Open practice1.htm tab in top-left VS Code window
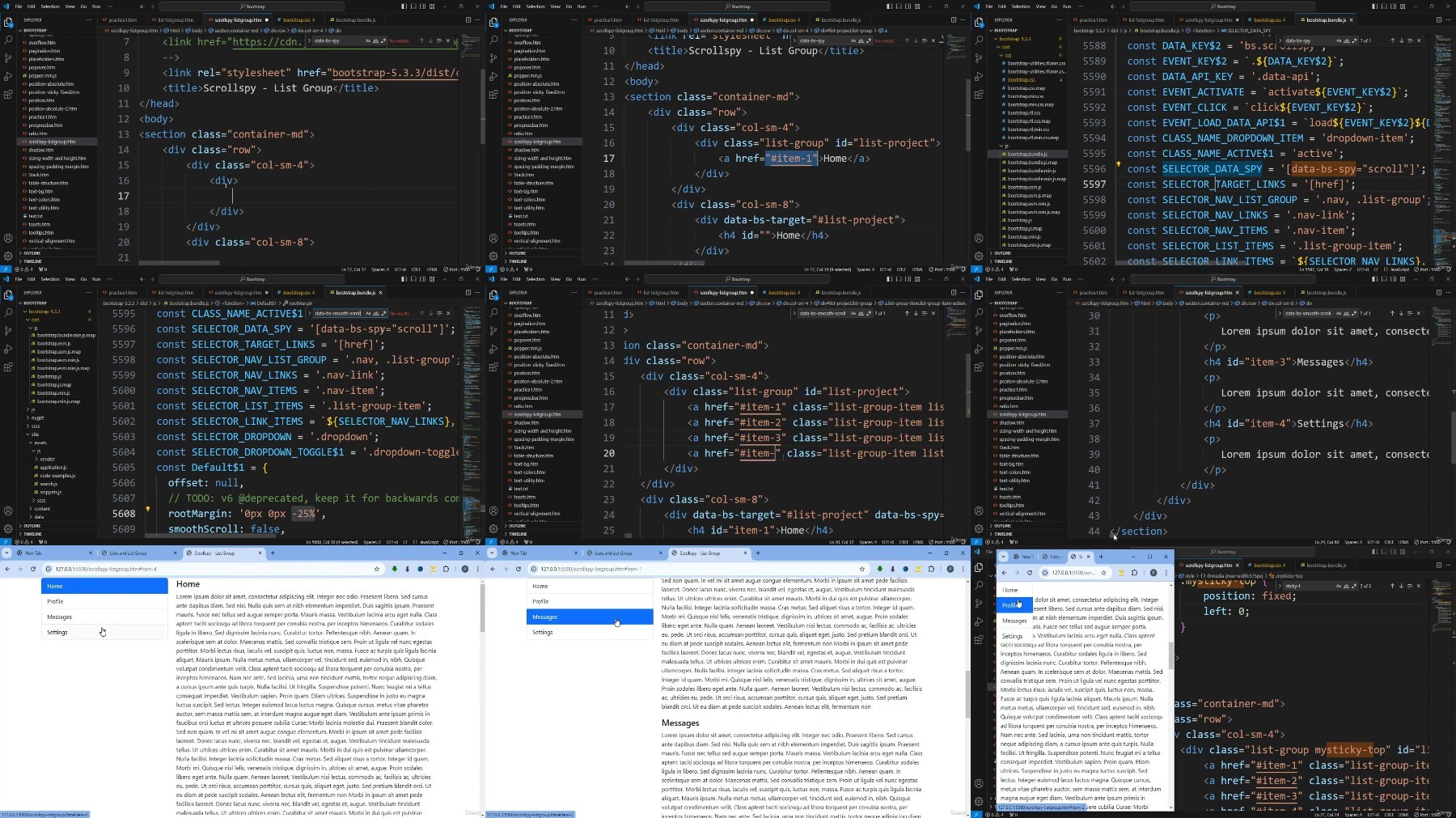Viewport: 1456px width, 818px height. click(122, 19)
